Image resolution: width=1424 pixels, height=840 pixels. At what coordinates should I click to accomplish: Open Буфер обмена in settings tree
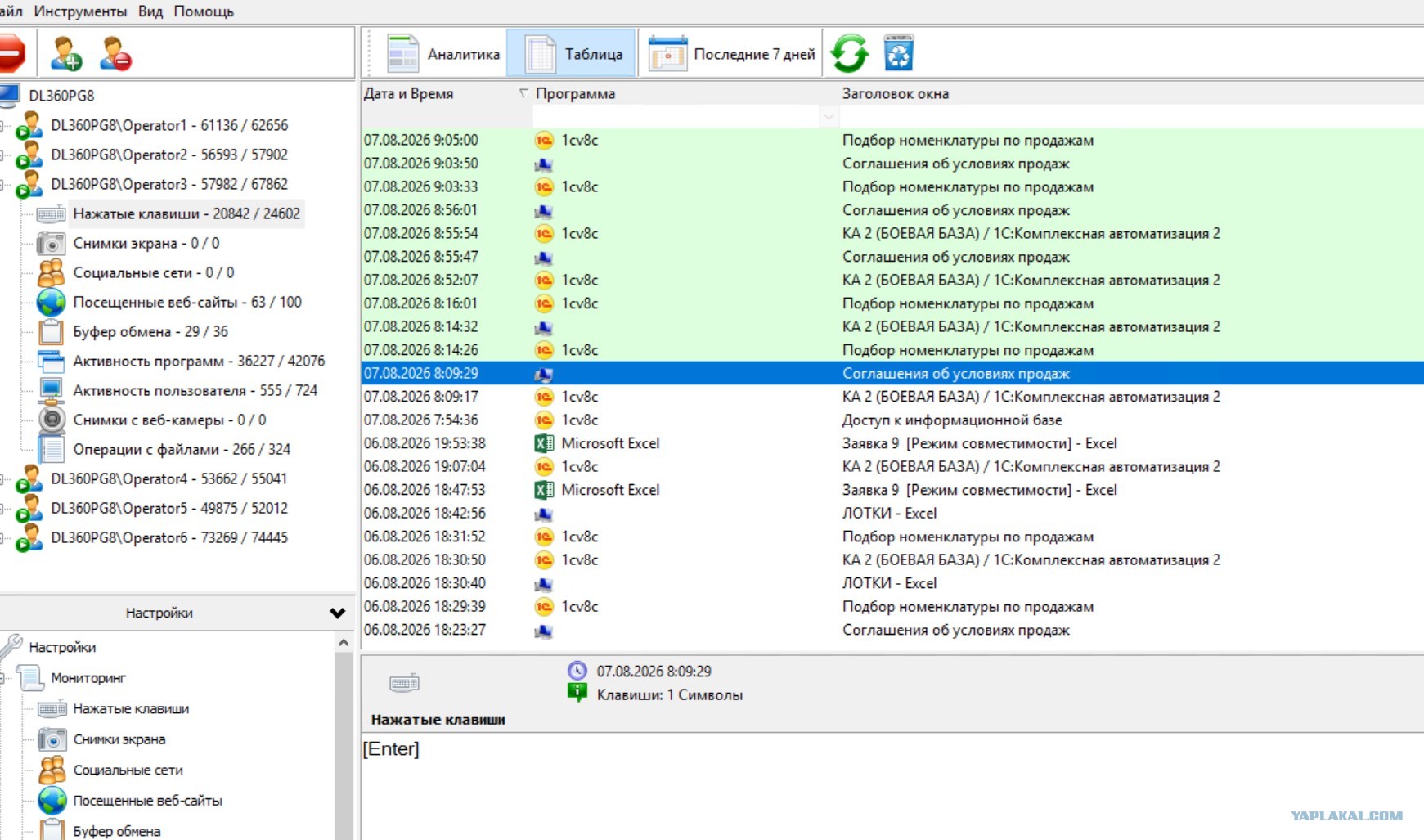pyautogui.click(x=117, y=831)
